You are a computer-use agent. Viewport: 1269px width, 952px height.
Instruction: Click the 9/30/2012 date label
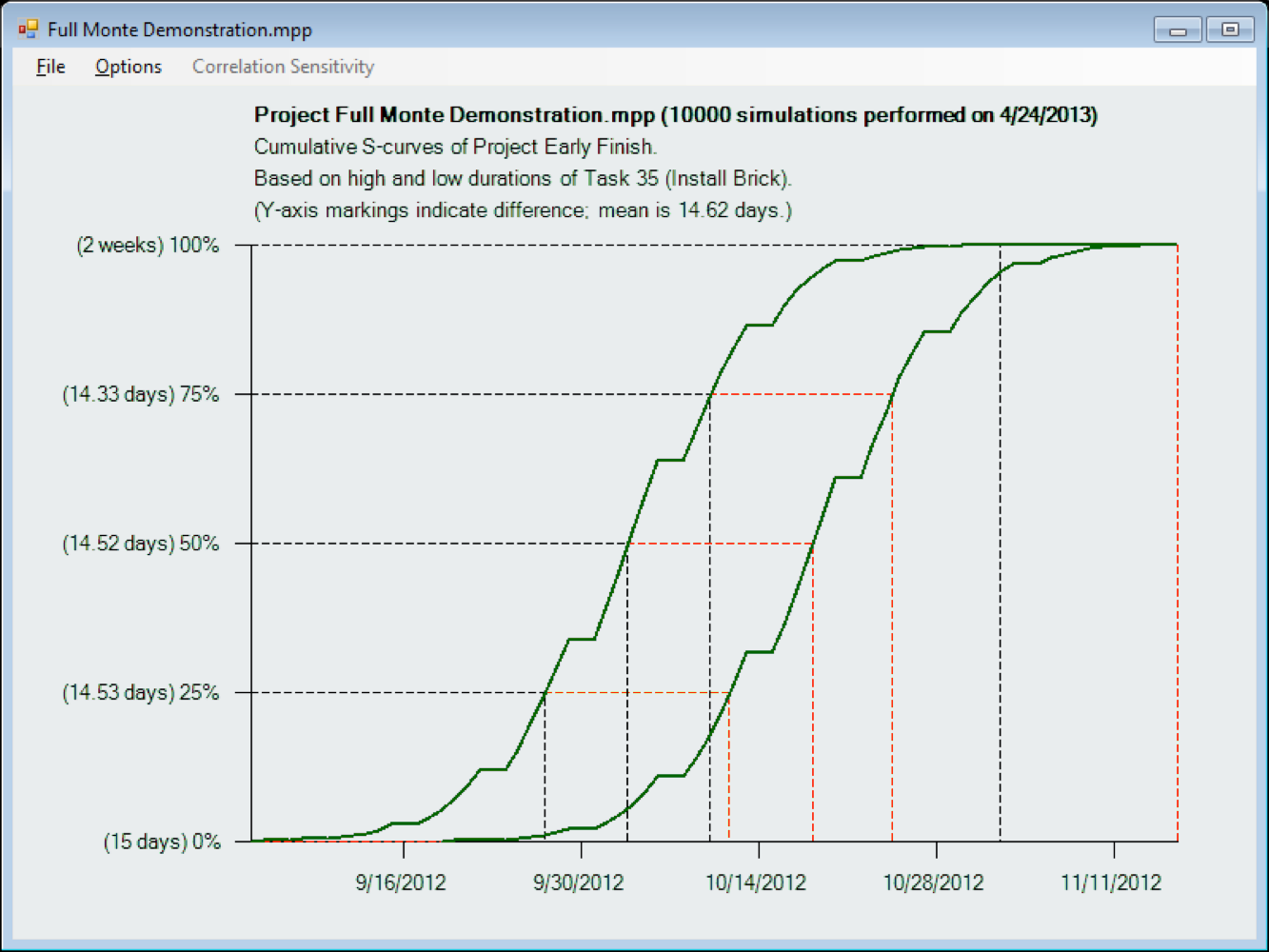[x=579, y=883]
